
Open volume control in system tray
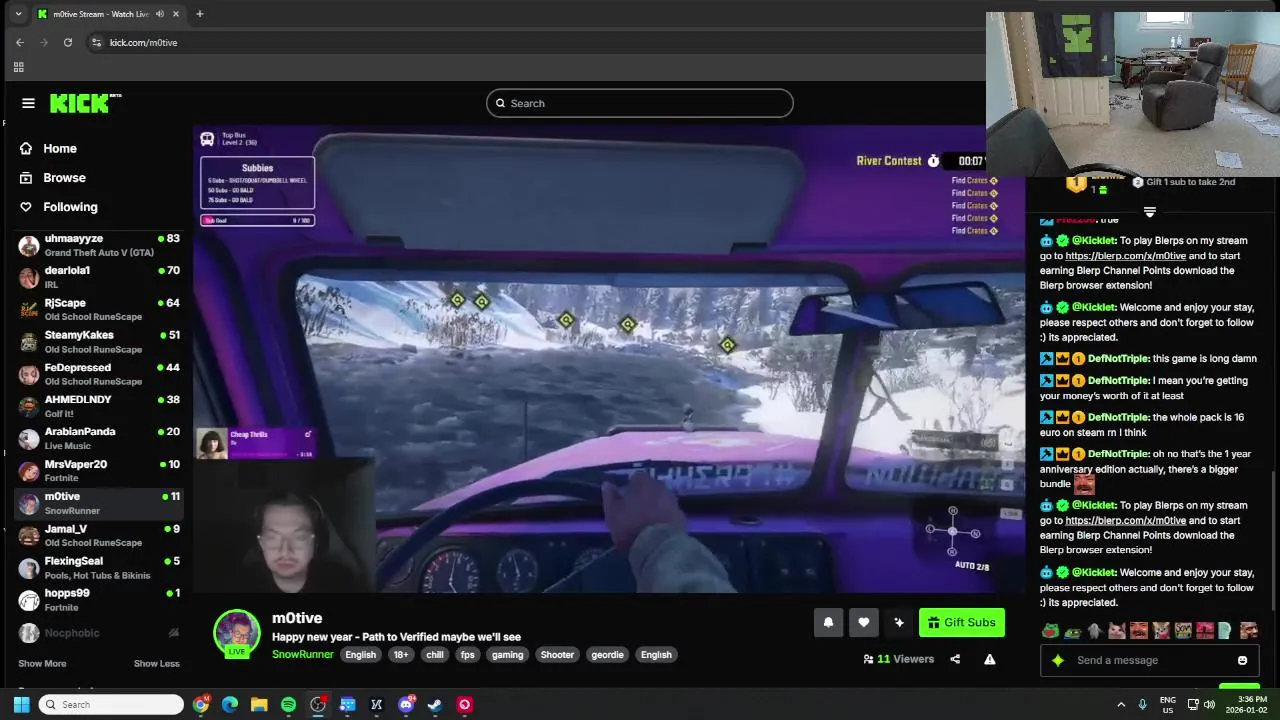pos(1209,704)
